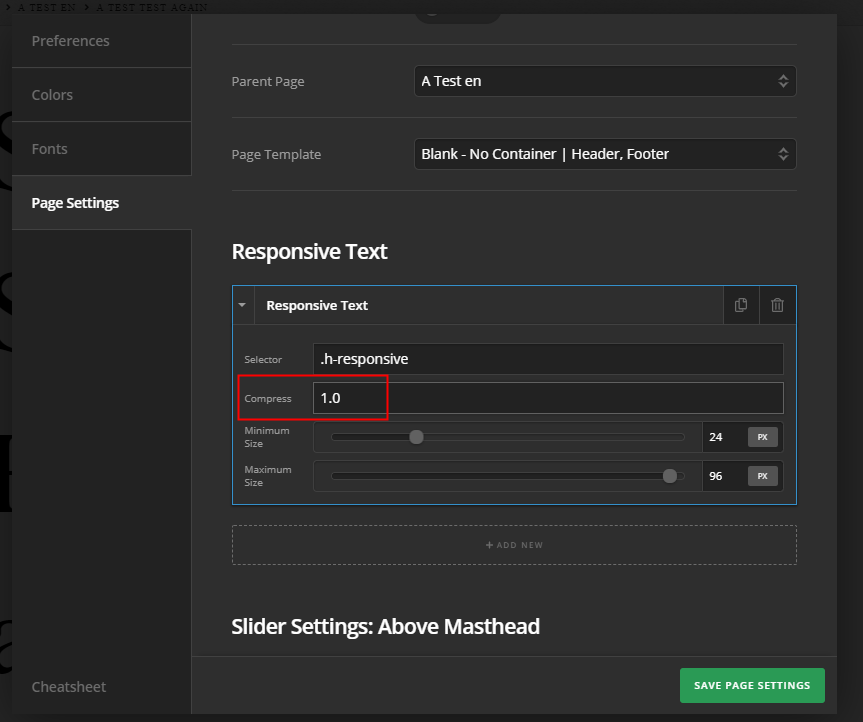Click the Maximum Size value 96 field
Screen dimensions: 863x722
(x=722, y=476)
